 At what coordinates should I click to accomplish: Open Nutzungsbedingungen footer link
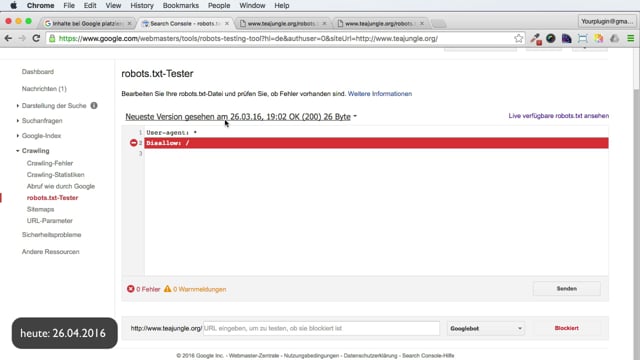click(311, 356)
